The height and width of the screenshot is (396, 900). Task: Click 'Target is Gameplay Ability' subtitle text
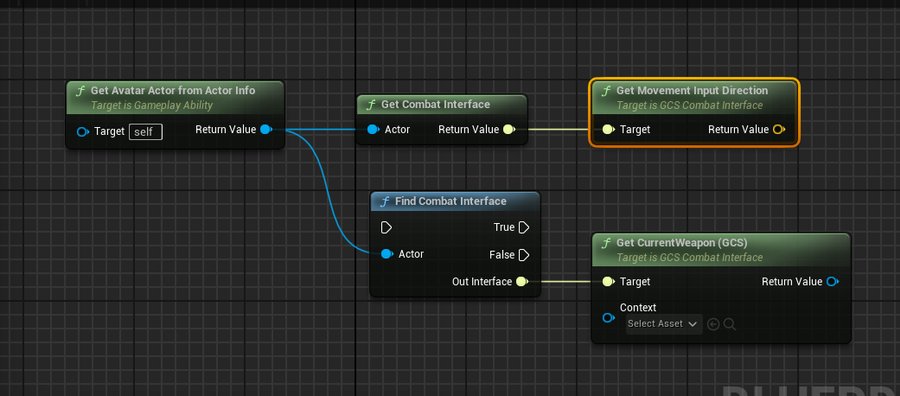pos(152,106)
